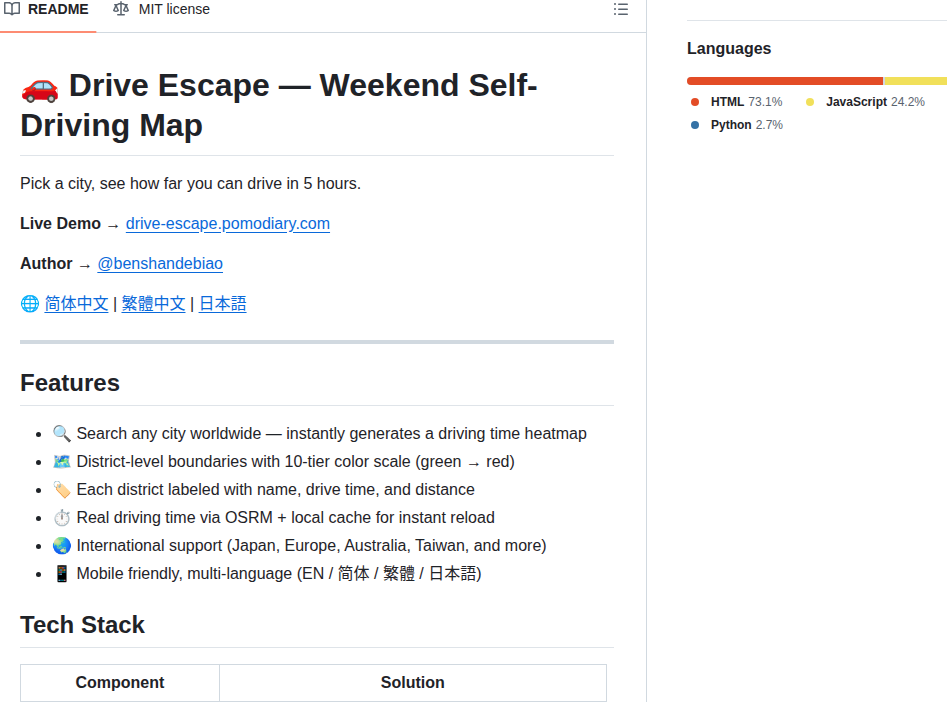Open the README outline menu icon
Viewport: 947px width, 702px height.
(x=621, y=10)
